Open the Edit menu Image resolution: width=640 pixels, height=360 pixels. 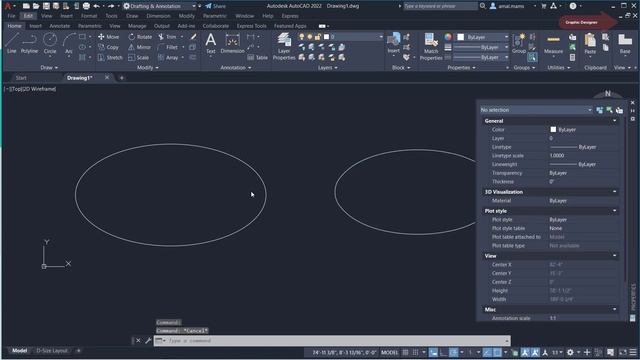click(x=28, y=16)
